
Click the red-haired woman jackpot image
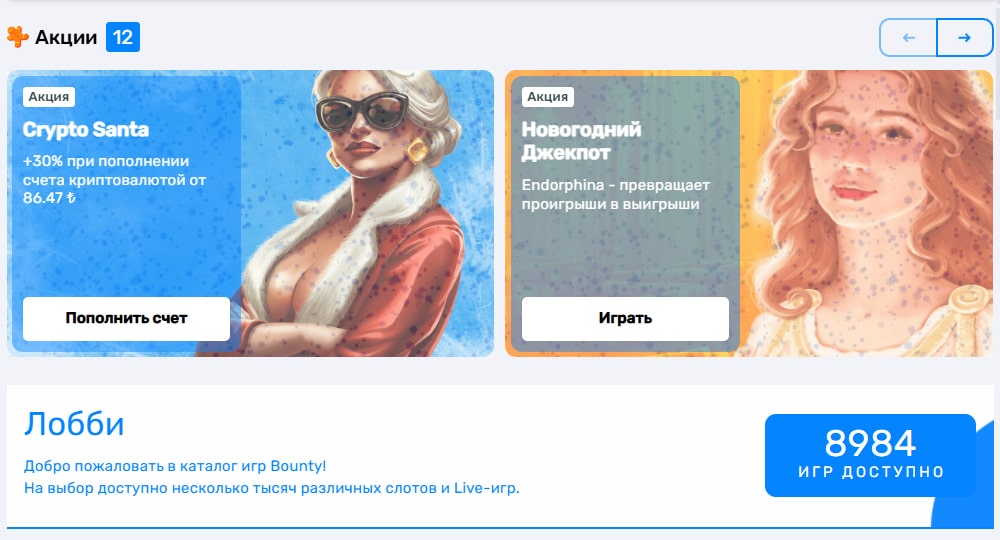point(867,214)
